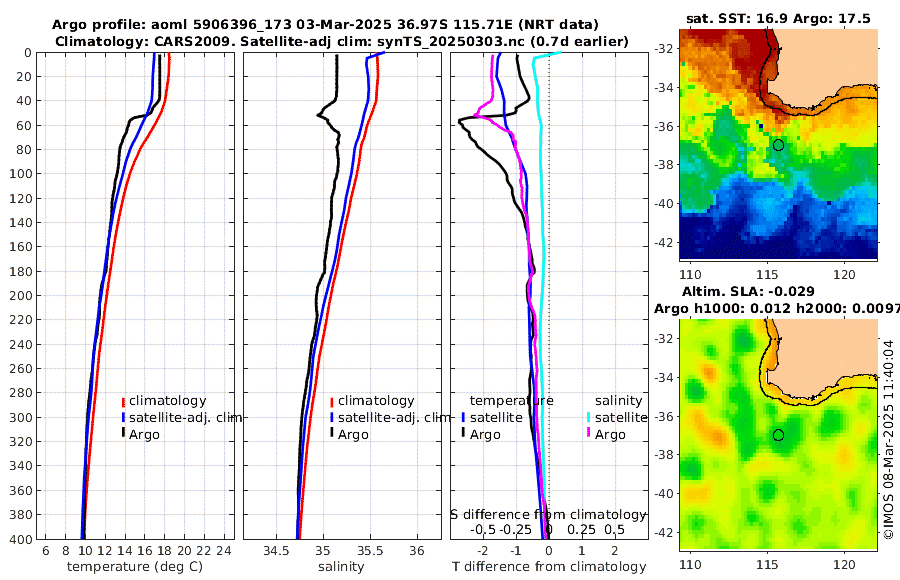Click 'T difference from climatology' axis label
Image resolution: width=900 pixels, height=580 pixels.
[x=549, y=567]
